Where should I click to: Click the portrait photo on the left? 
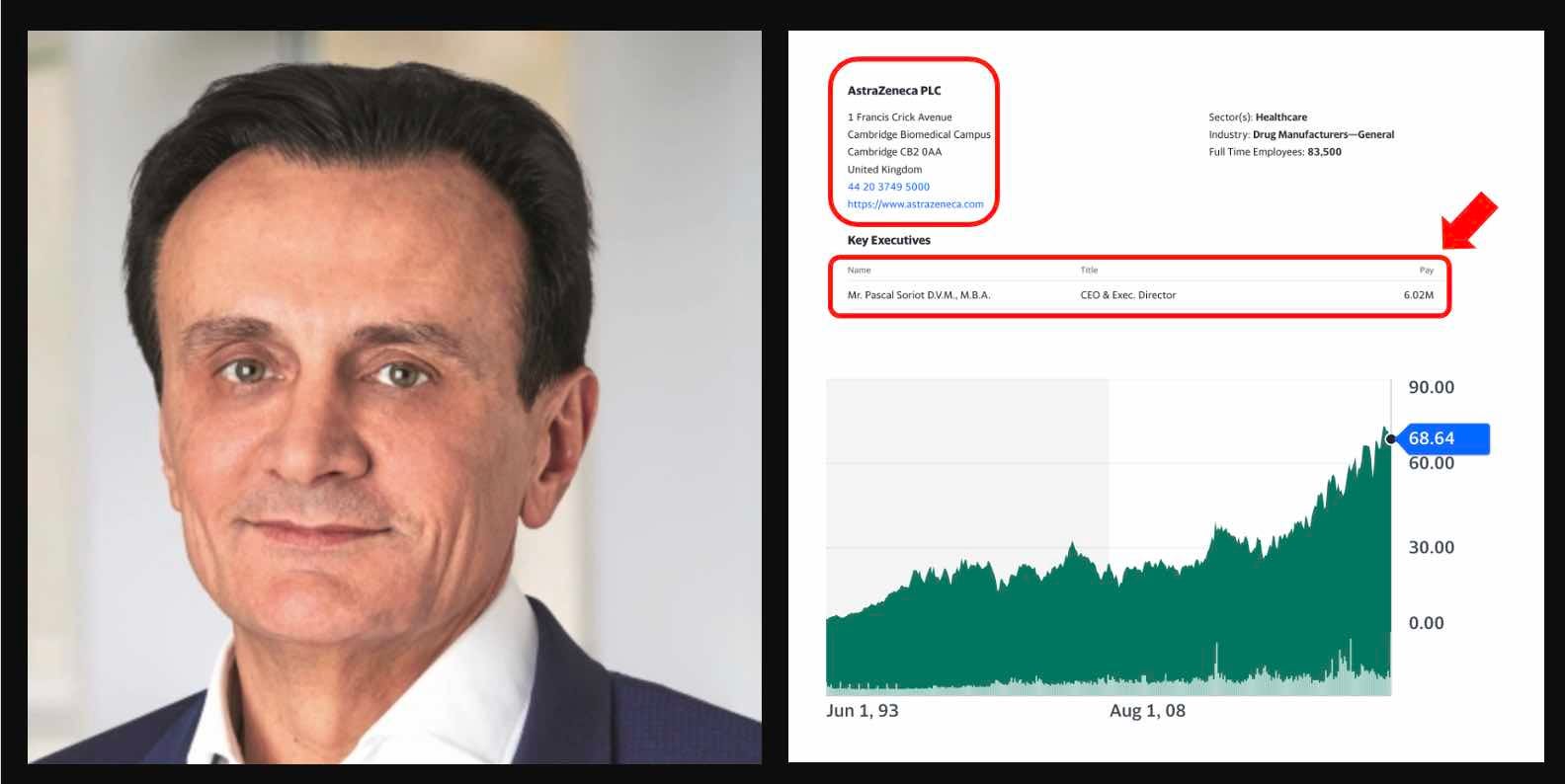(394, 397)
